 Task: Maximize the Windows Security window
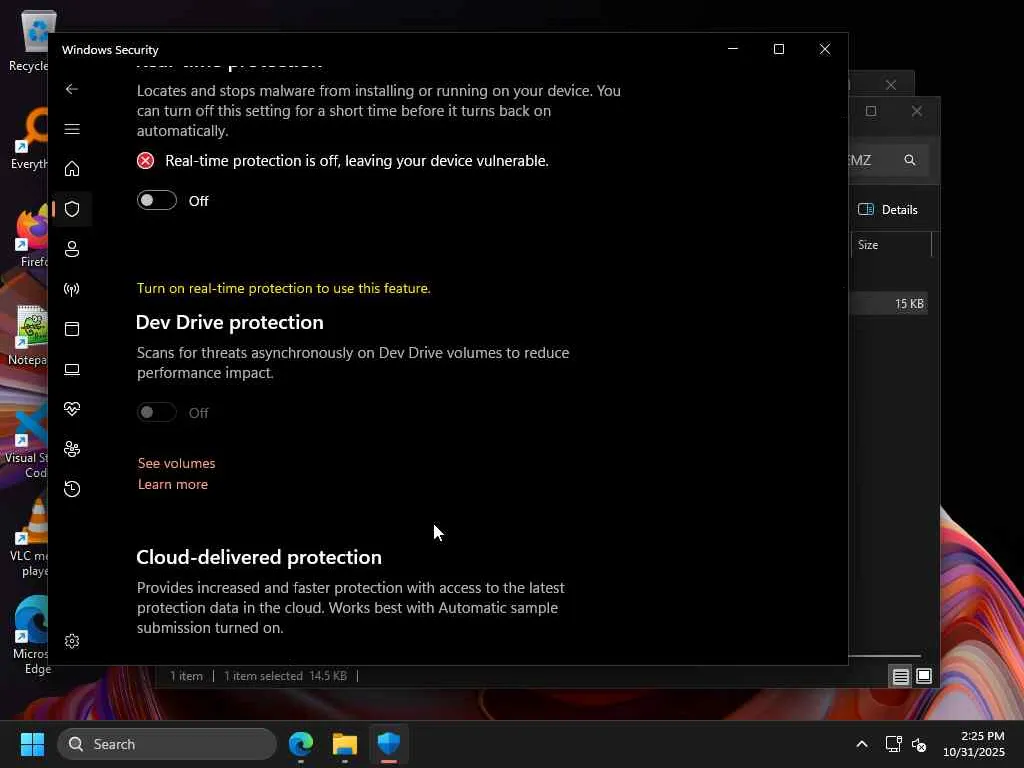(778, 49)
